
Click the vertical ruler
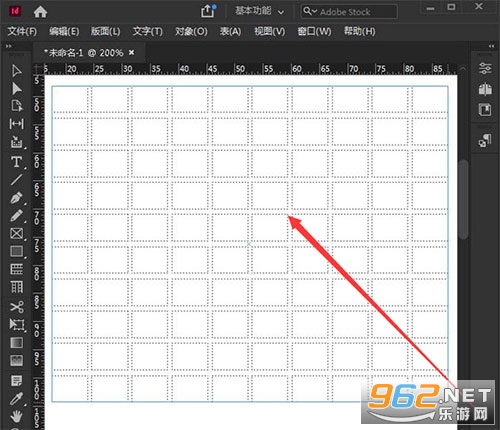click(38, 252)
